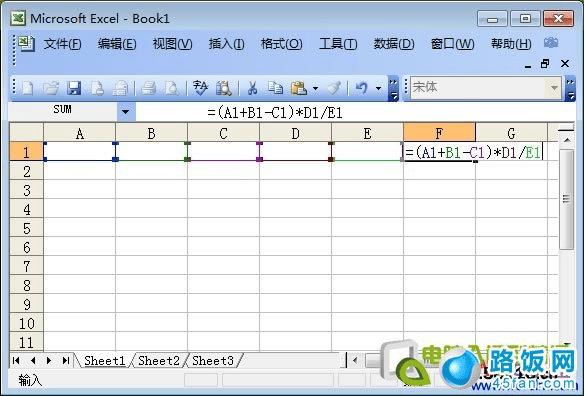
Task: Open the 宋体 font dropdown
Action: pyautogui.click(x=554, y=88)
